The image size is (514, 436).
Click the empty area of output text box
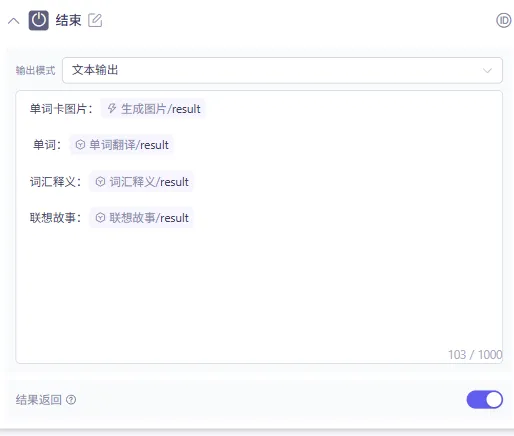[x=259, y=290]
